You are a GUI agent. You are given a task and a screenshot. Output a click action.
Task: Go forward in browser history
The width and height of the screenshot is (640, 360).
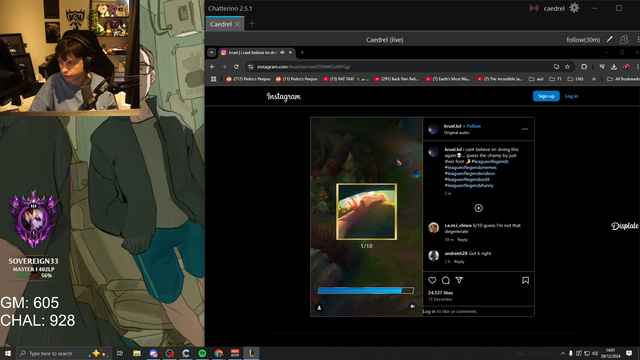[224, 67]
